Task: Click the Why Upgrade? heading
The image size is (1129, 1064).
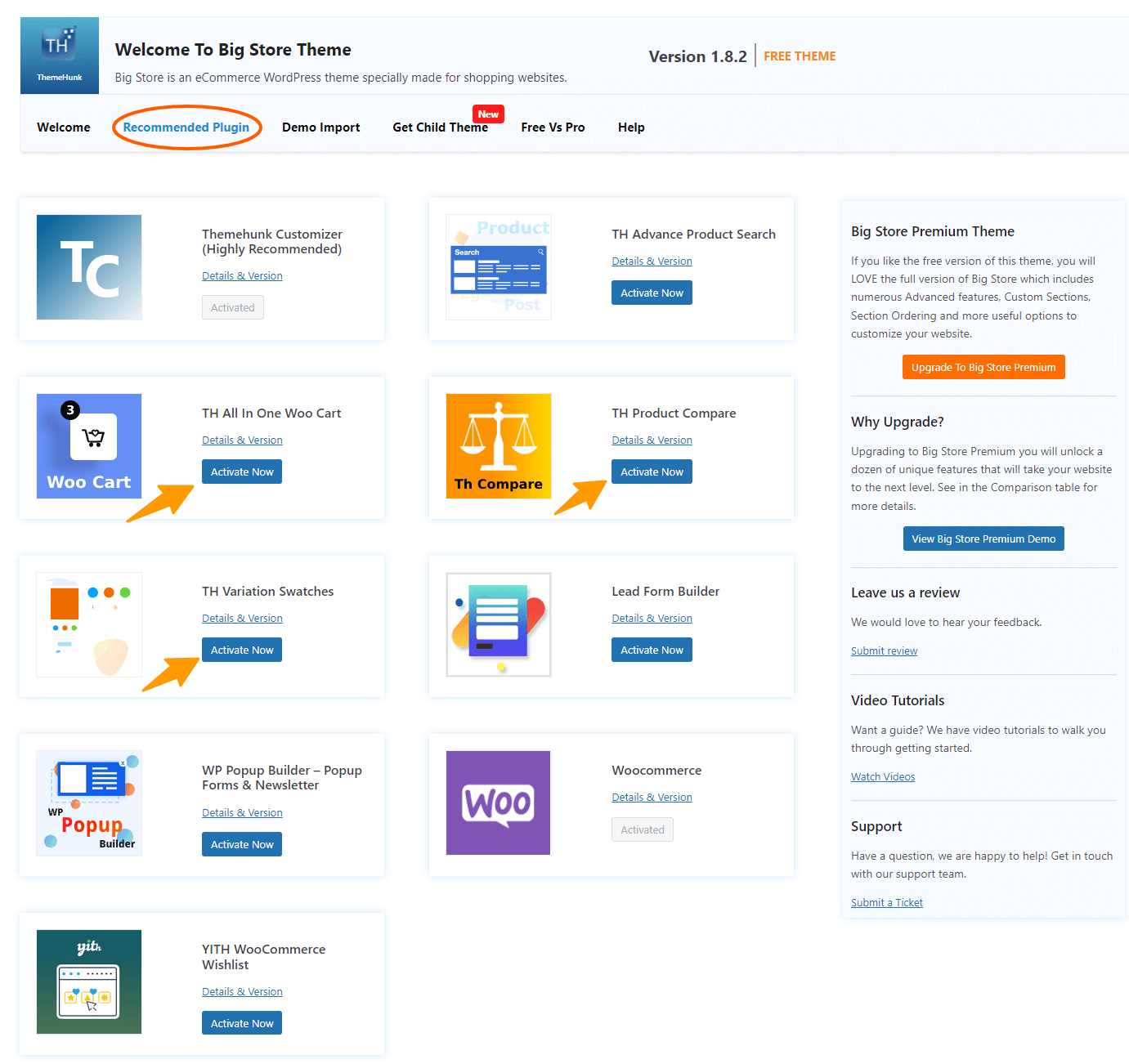Action: tap(897, 422)
